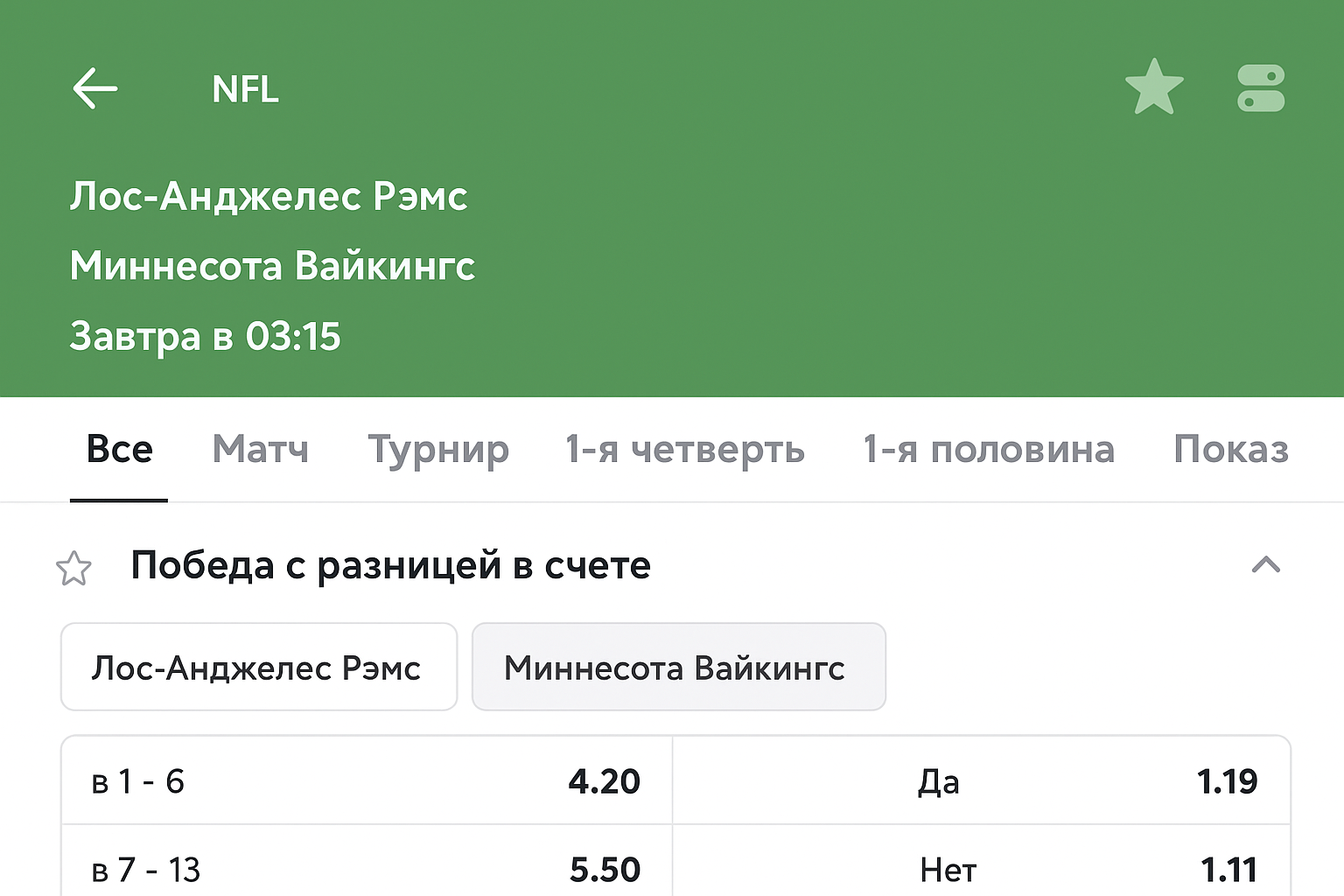Open the view settings toggle icon

(1261, 88)
